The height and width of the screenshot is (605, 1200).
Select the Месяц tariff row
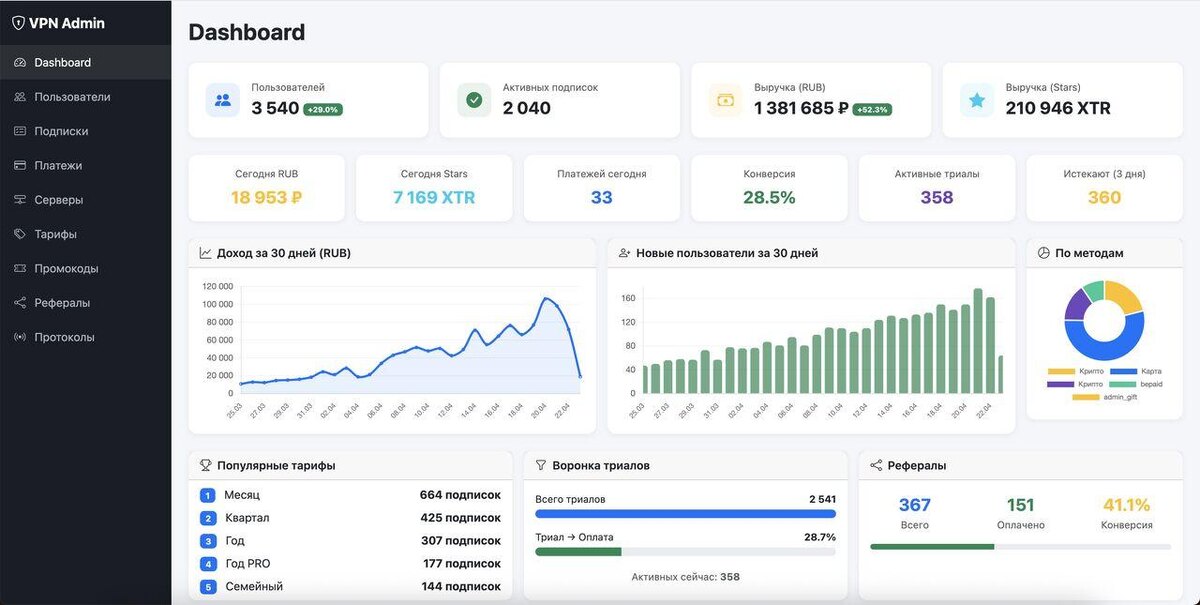(350, 495)
